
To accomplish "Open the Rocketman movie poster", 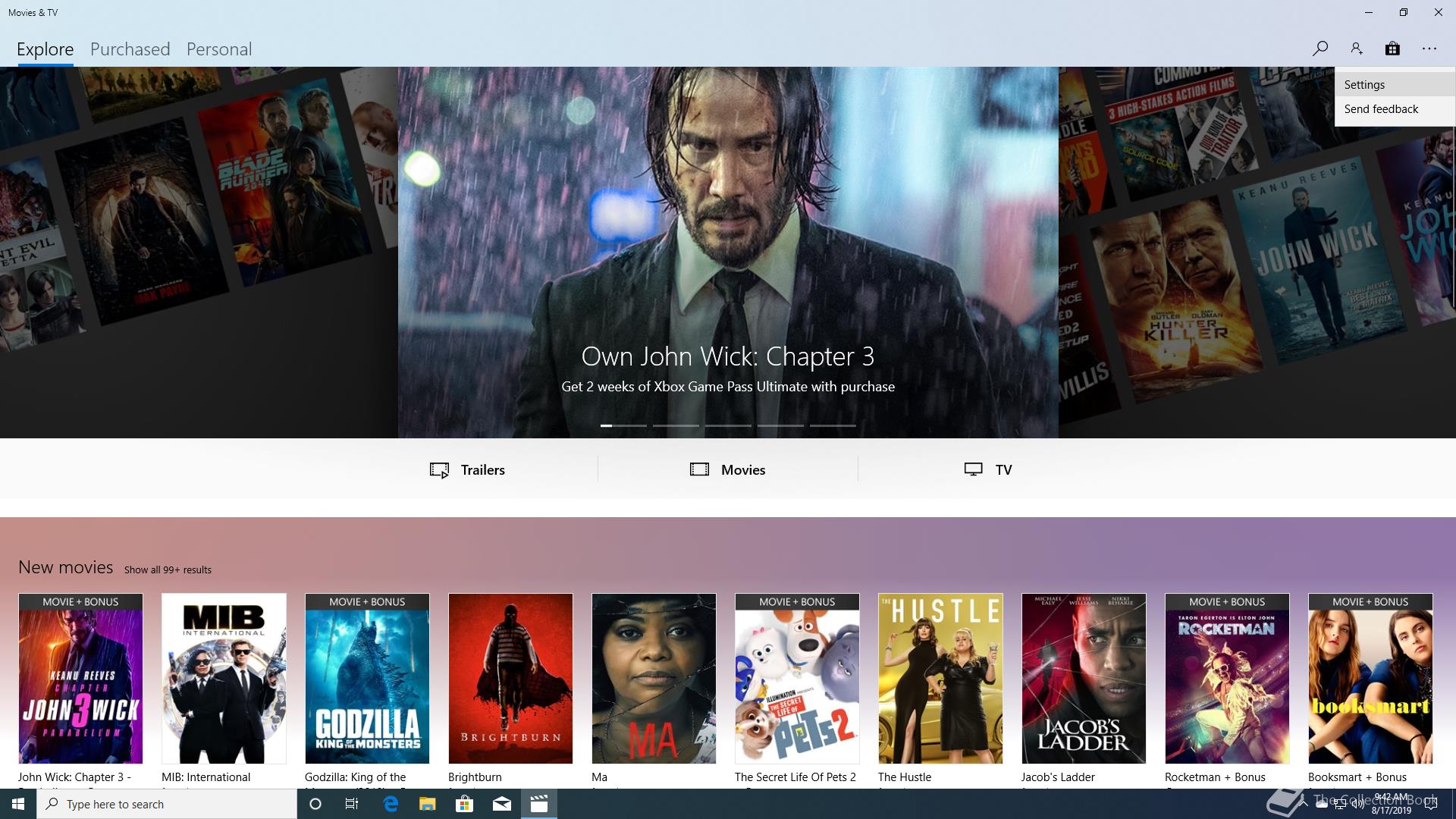I will (x=1227, y=679).
